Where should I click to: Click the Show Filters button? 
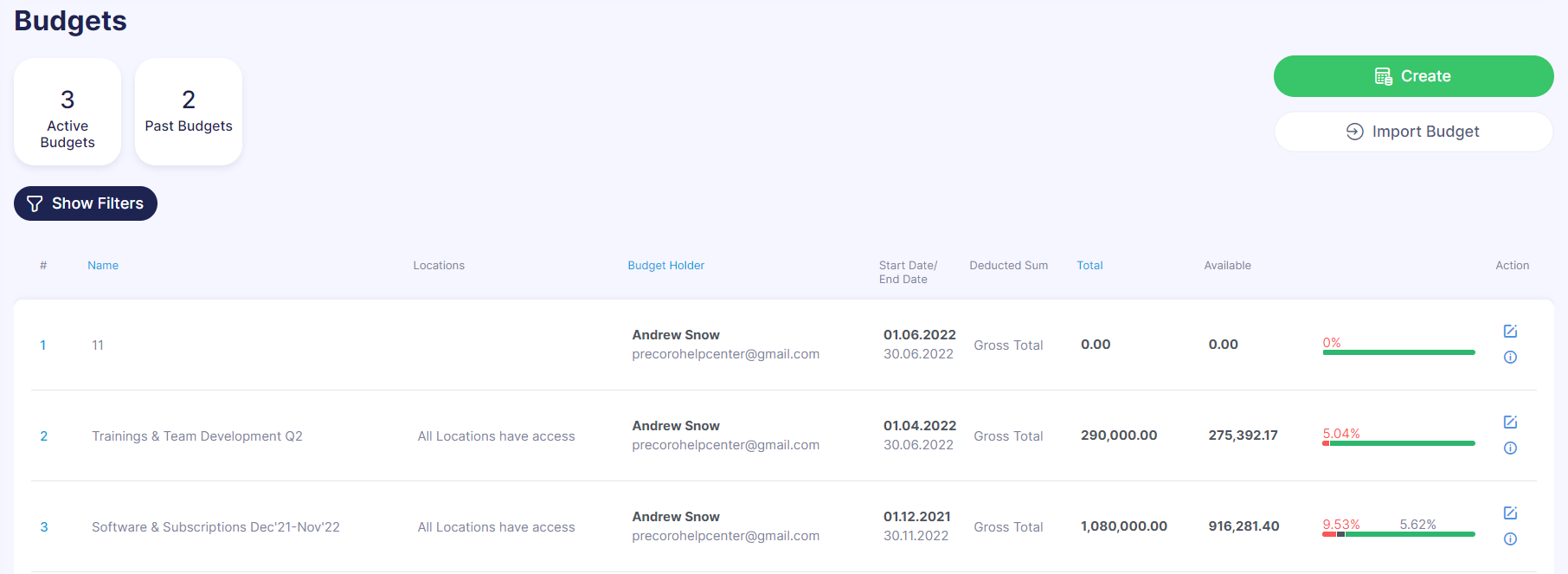[x=86, y=203]
